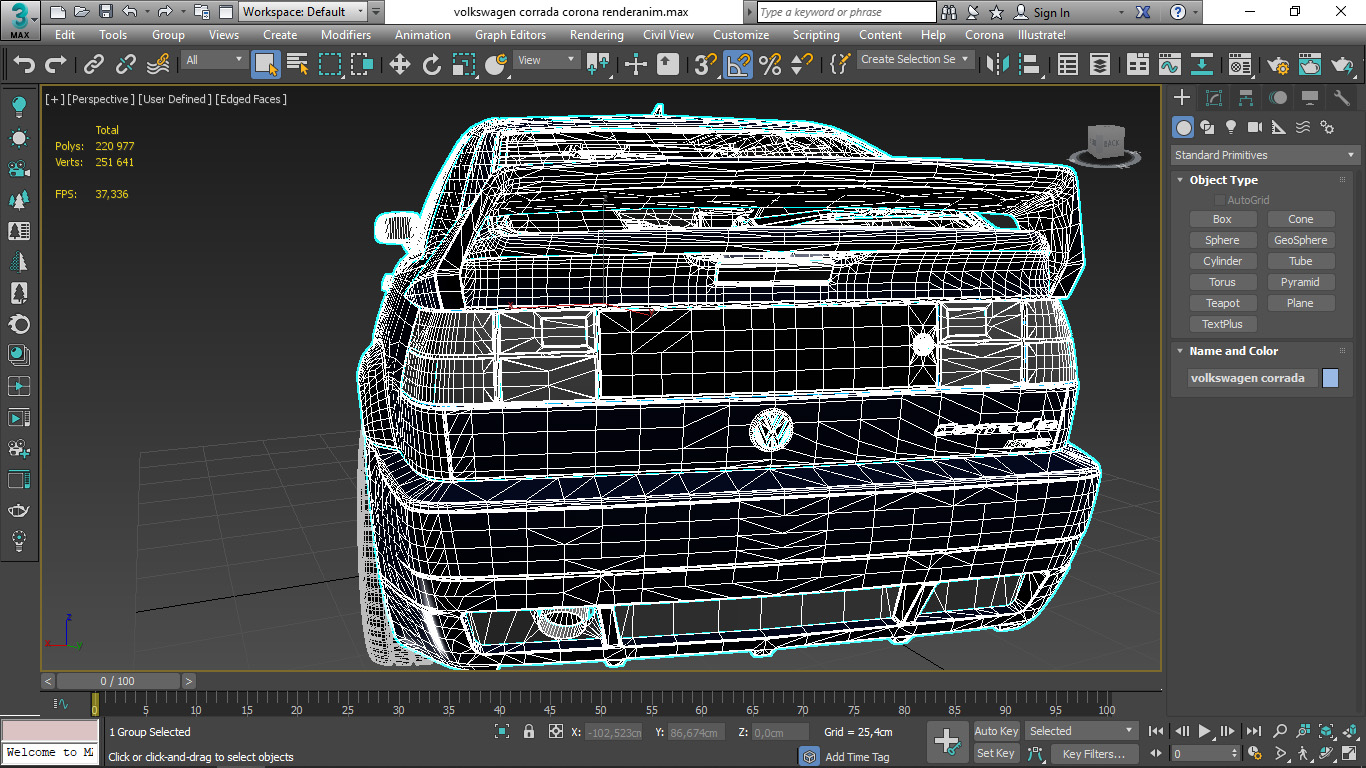Open Key Filters dialog

pos(1093,754)
